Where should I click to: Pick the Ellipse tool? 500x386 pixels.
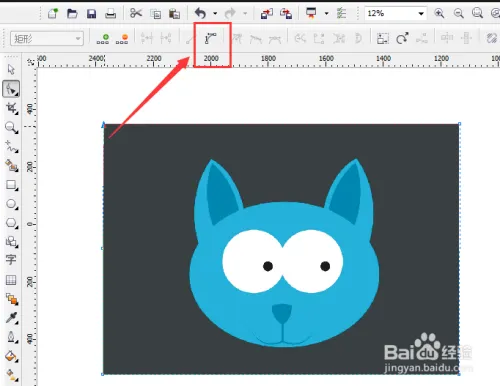tap(12, 204)
